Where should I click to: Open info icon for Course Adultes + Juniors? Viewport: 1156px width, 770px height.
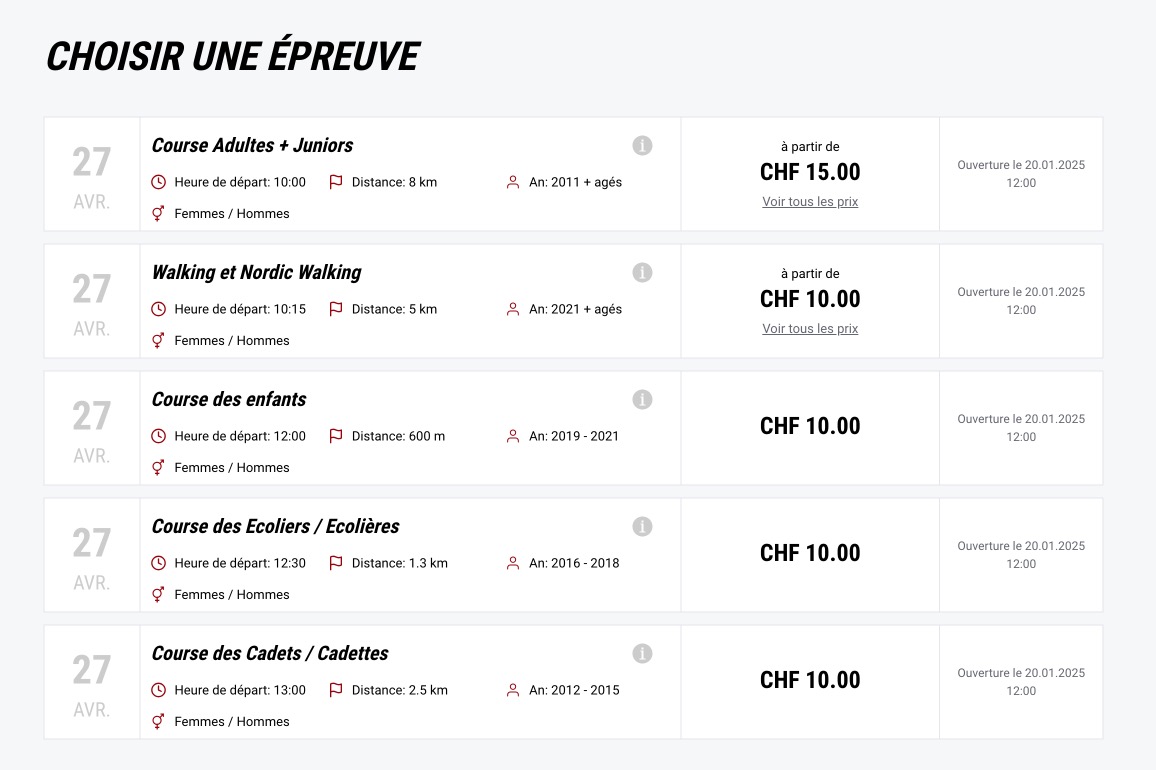coord(642,146)
